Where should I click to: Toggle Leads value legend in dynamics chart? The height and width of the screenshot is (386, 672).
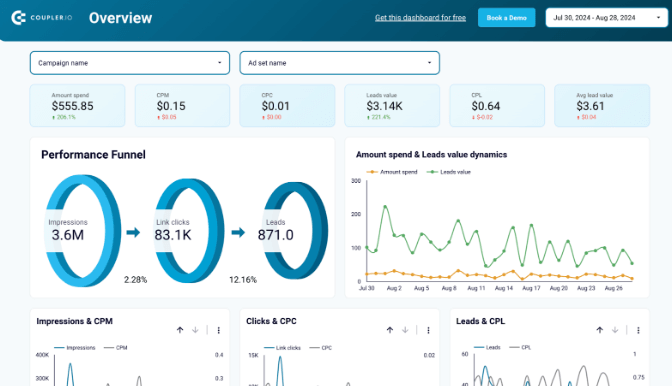[449, 172]
